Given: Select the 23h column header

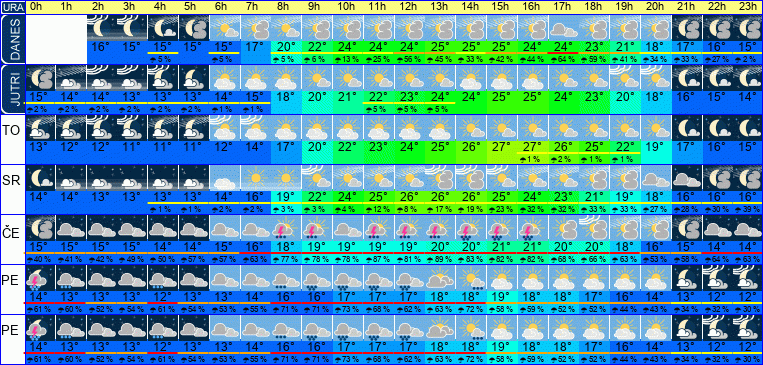Looking at the screenshot, I should [746, 7].
